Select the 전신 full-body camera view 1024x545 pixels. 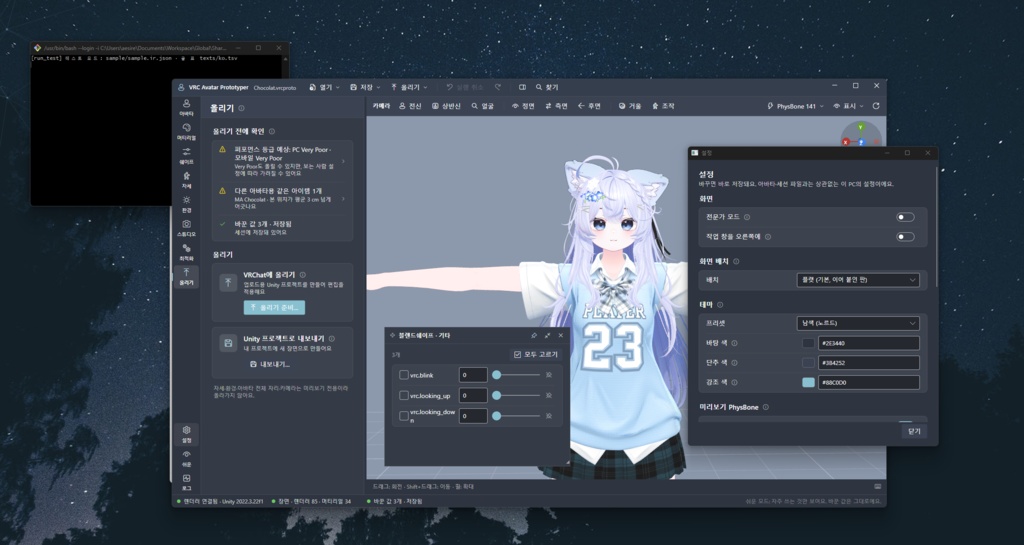[x=410, y=106]
